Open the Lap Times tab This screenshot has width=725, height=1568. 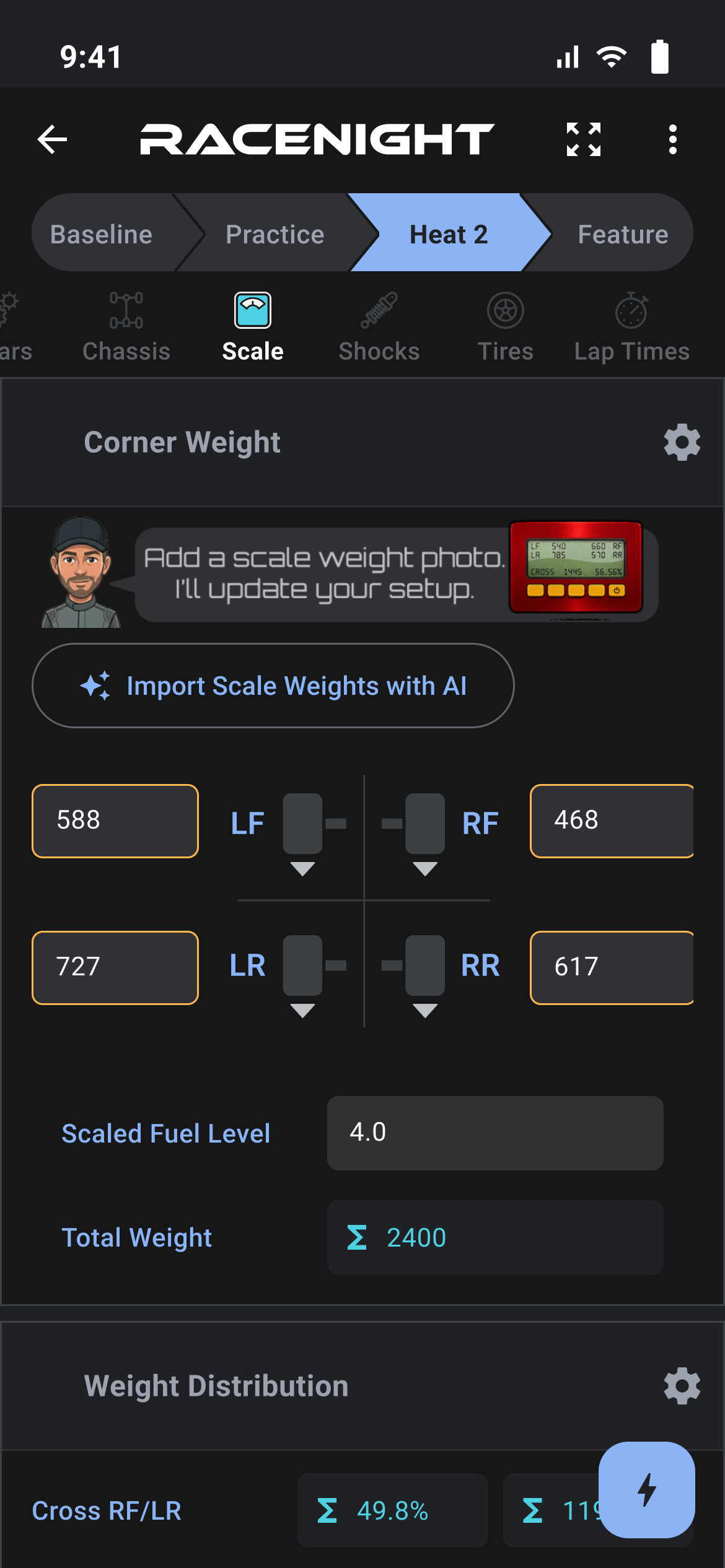point(631,328)
